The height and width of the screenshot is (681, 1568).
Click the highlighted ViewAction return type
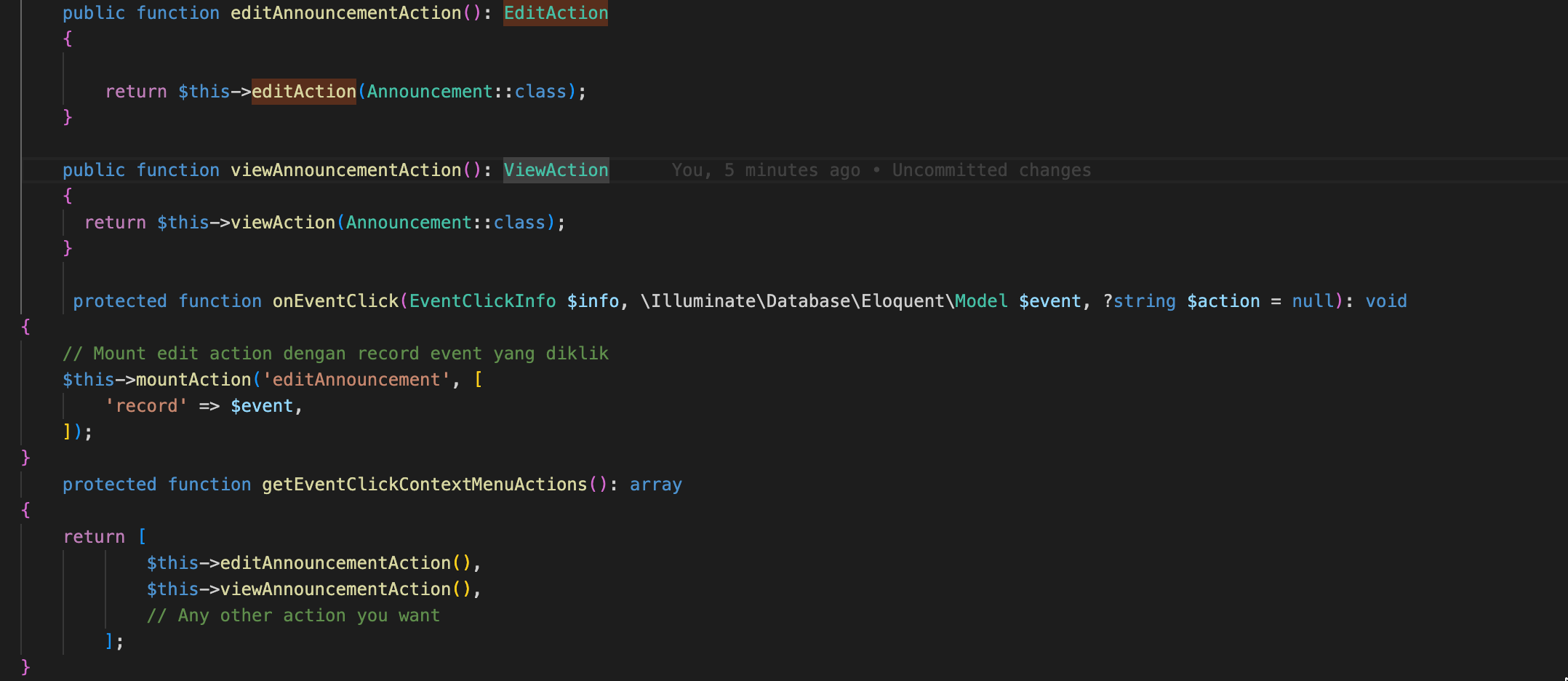click(556, 170)
